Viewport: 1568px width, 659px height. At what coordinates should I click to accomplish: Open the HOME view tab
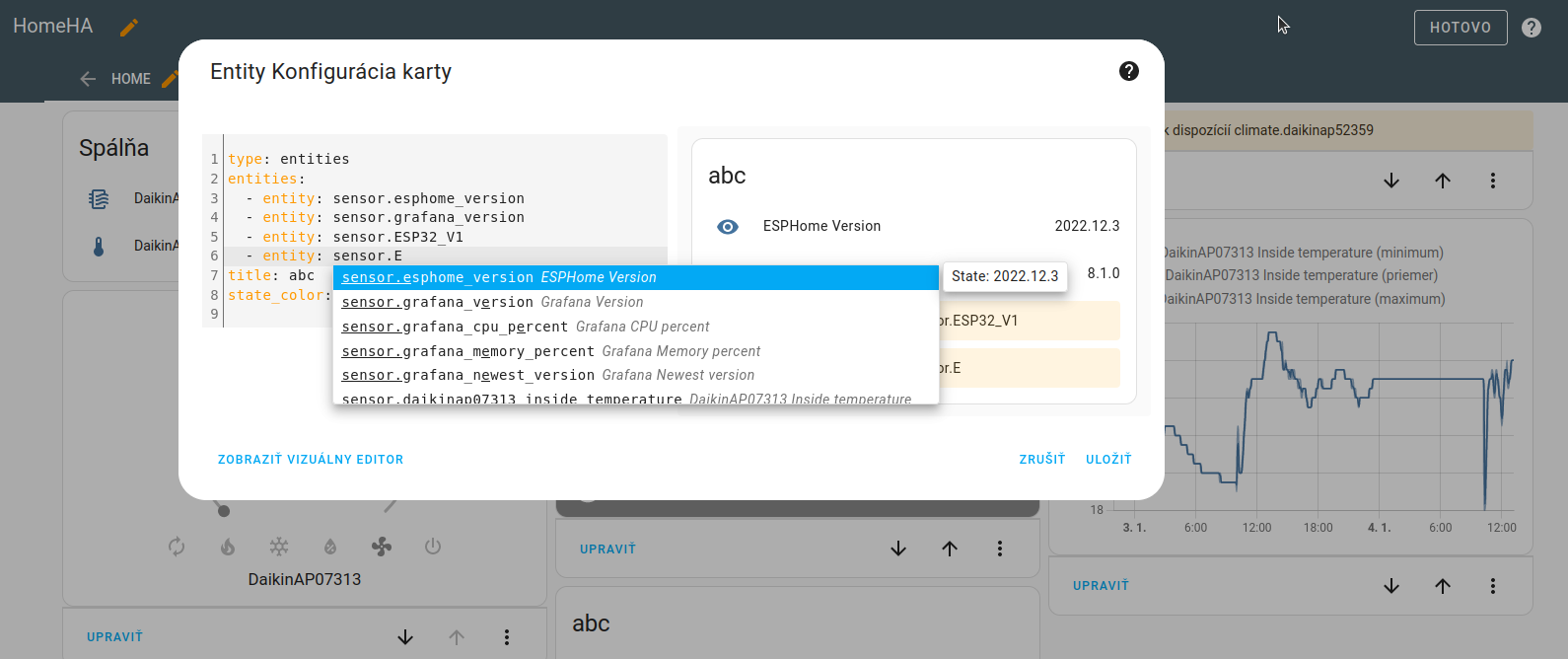pyautogui.click(x=130, y=79)
